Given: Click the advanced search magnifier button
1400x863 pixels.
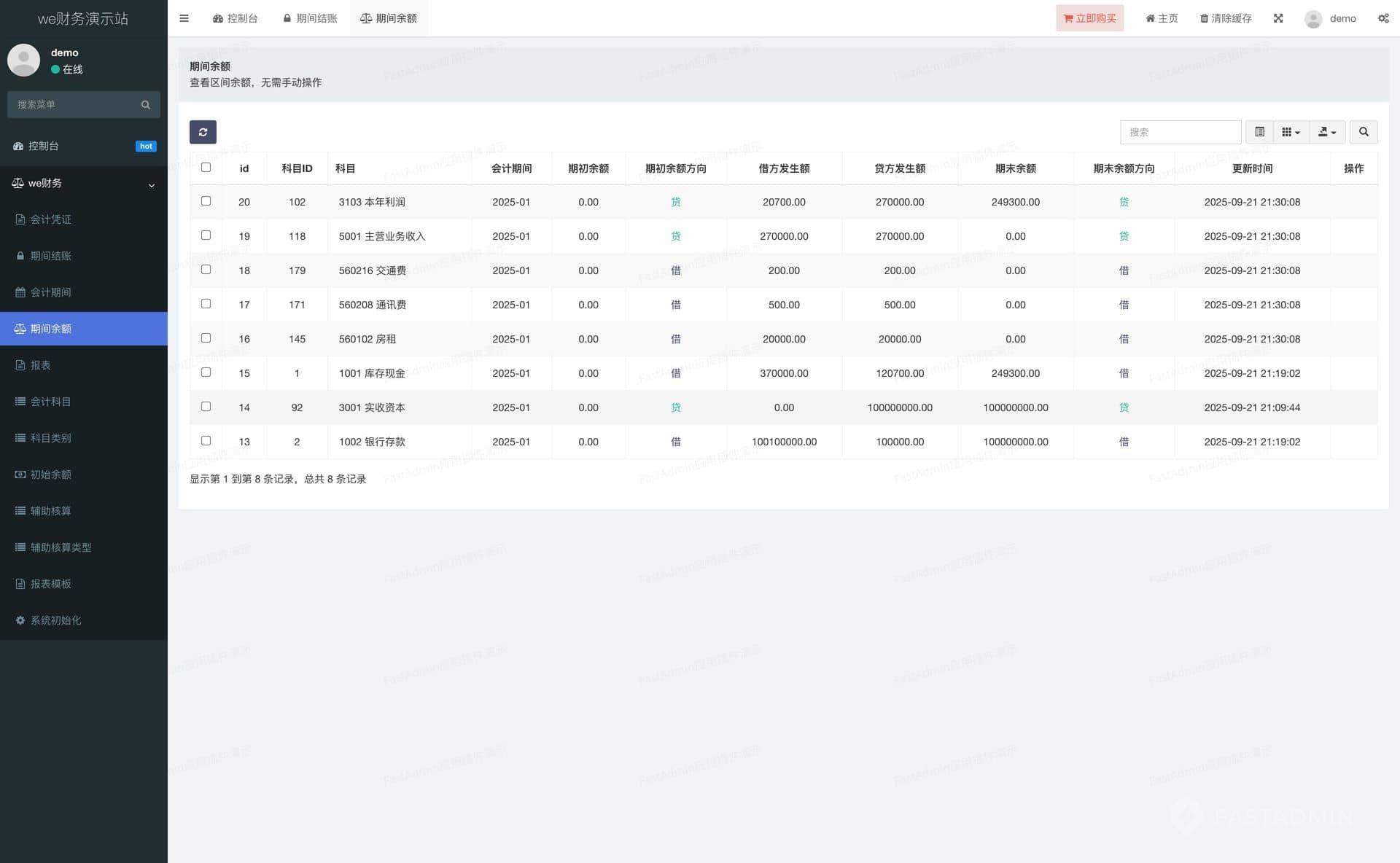Looking at the screenshot, I should pos(1363,132).
